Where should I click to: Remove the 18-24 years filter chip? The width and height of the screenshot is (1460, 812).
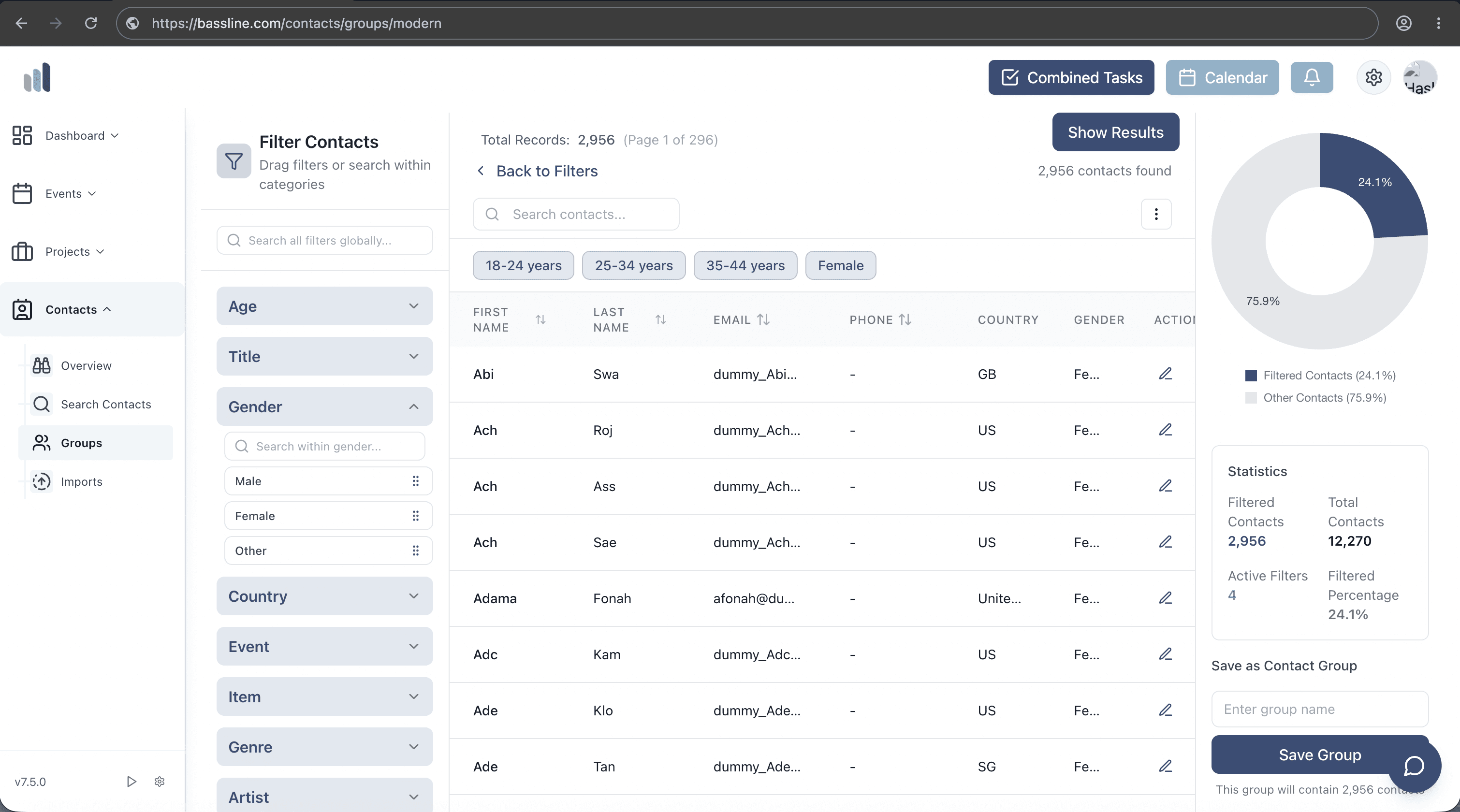pos(523,265)
